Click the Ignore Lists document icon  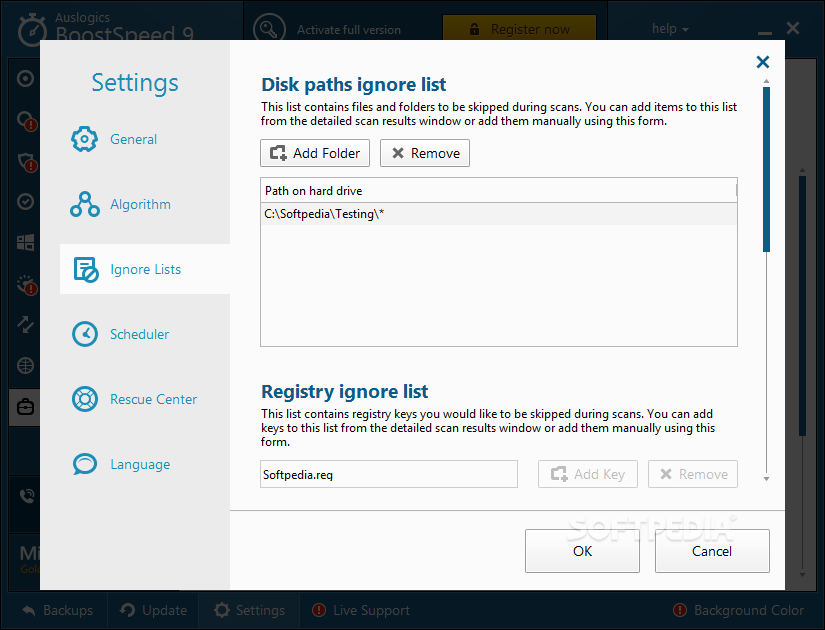(x=85, y=269)
